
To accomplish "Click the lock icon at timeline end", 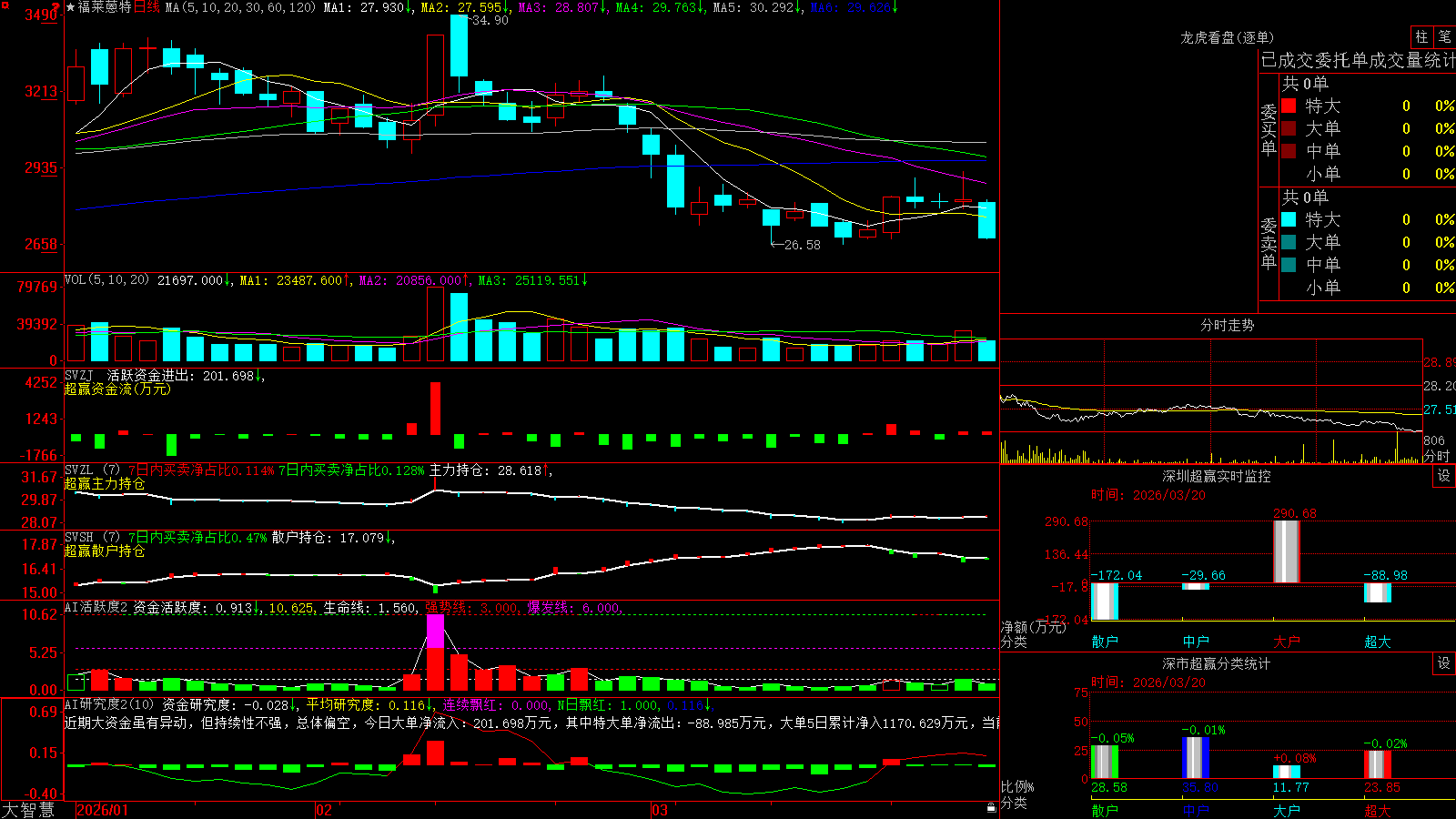I will coord(991,808).
